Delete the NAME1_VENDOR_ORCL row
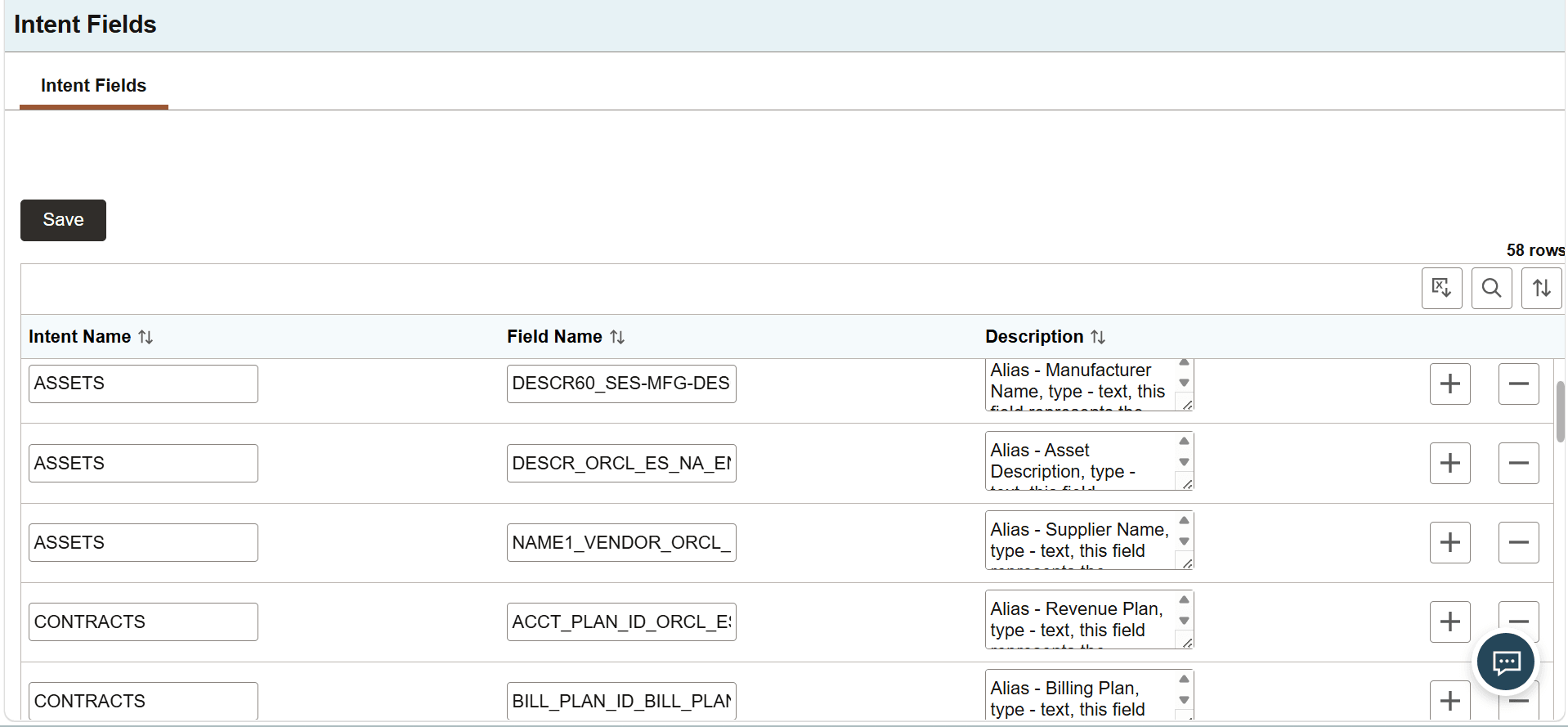The image size is (1568, 727). point(1518,542)
